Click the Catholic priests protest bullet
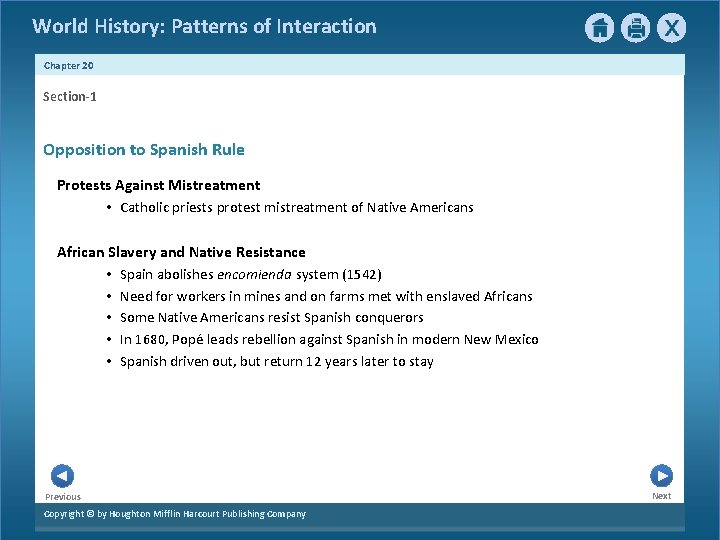The width and height of the screenshot is (720, 540). (297, 208)
